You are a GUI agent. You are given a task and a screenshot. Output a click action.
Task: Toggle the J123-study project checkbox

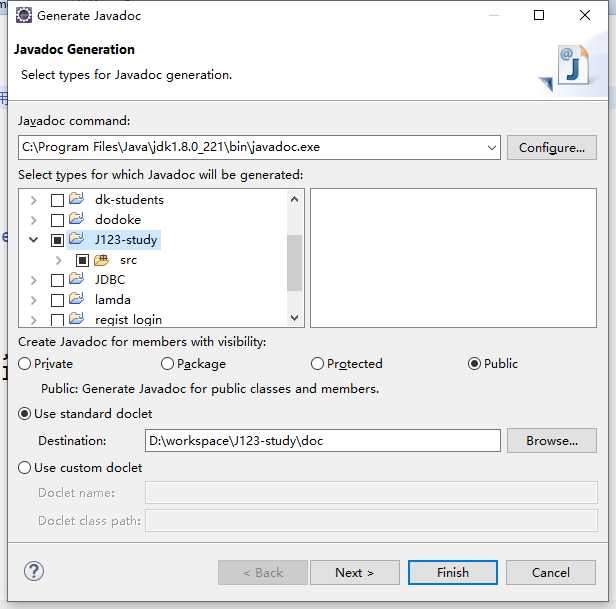click(x=57, y=240)
